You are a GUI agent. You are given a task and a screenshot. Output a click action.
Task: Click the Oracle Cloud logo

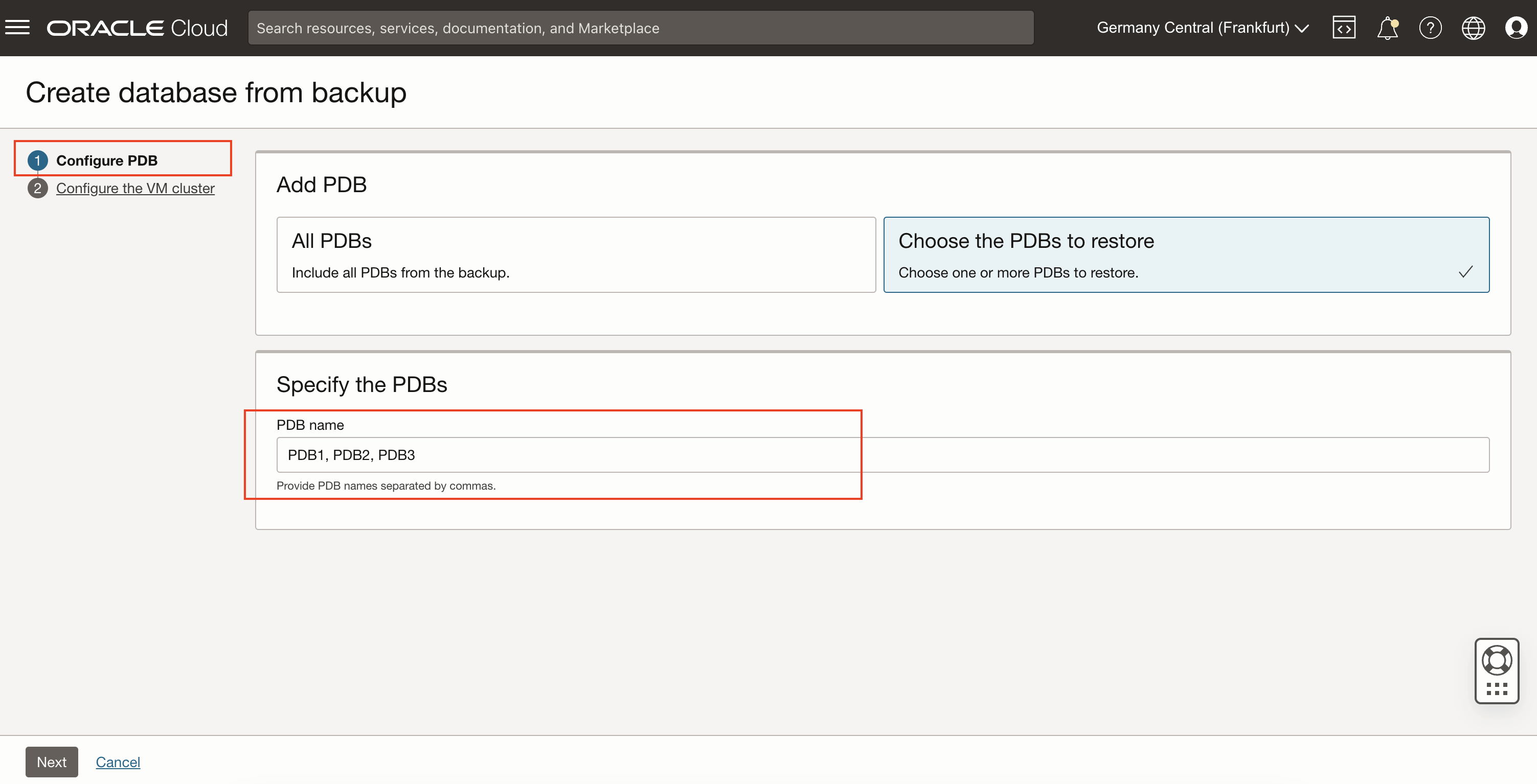[x=137, y=28]
